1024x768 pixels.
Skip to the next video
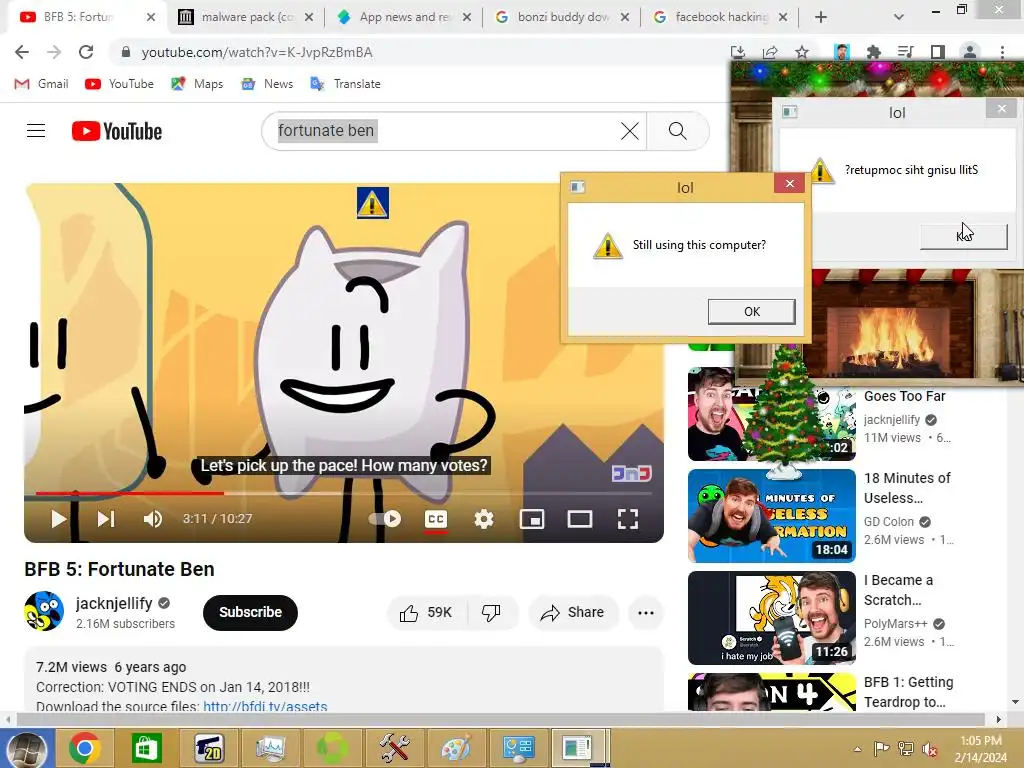point(106,519)
